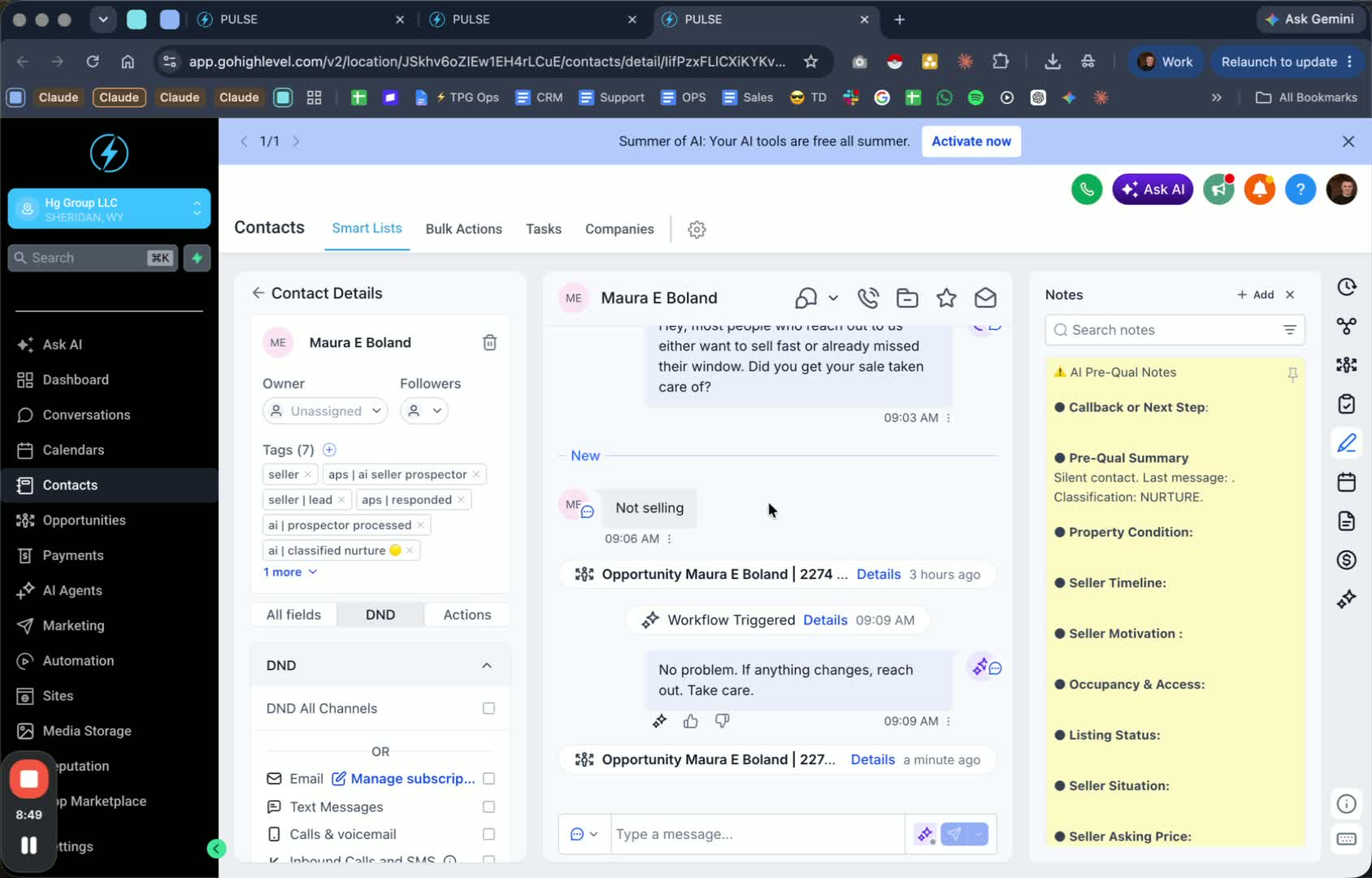Enable the DND All Channels checkbox
This screenshot has width=1372, height=878.
(488, 708)
